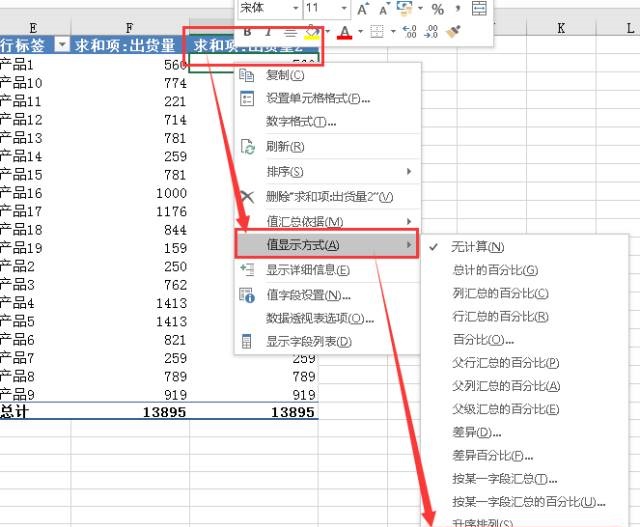Viewport: 640px width, 527px height.
Task: Open 数据透视表选项(O) dialog
Action: tap(327, 318)
